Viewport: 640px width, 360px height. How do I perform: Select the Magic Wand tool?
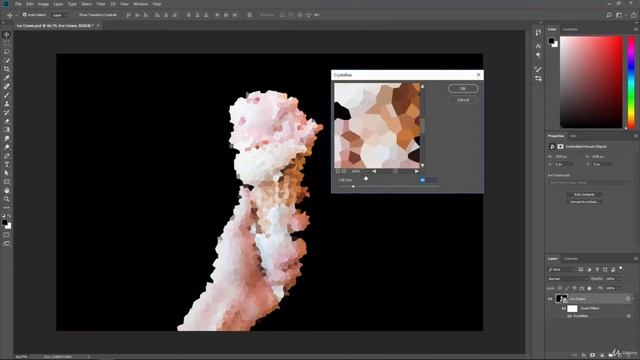click(7, 60)
